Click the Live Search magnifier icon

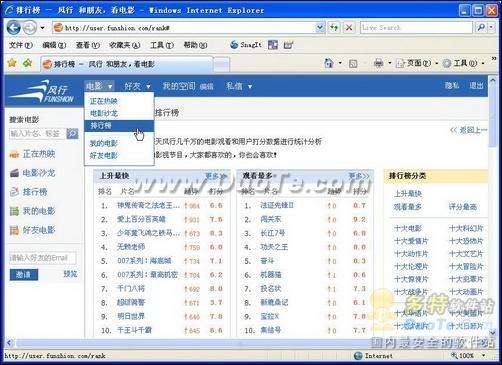pyautogui.click(x=481, y=28)
